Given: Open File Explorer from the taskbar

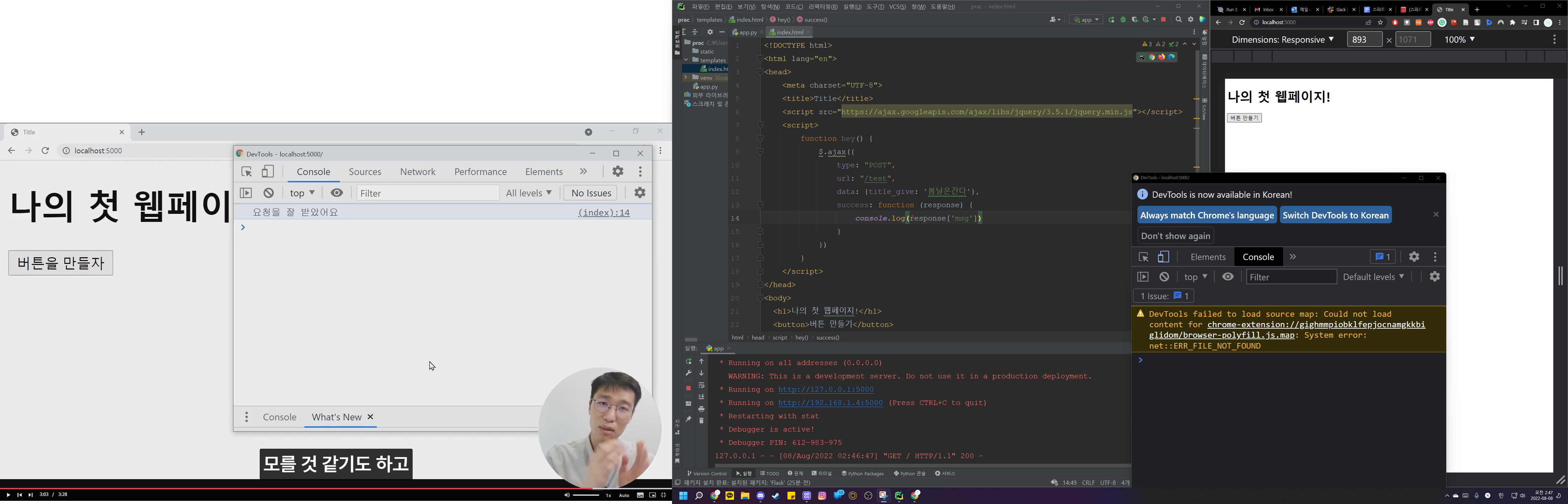Looking at the screenshot, I should [745, 496].
